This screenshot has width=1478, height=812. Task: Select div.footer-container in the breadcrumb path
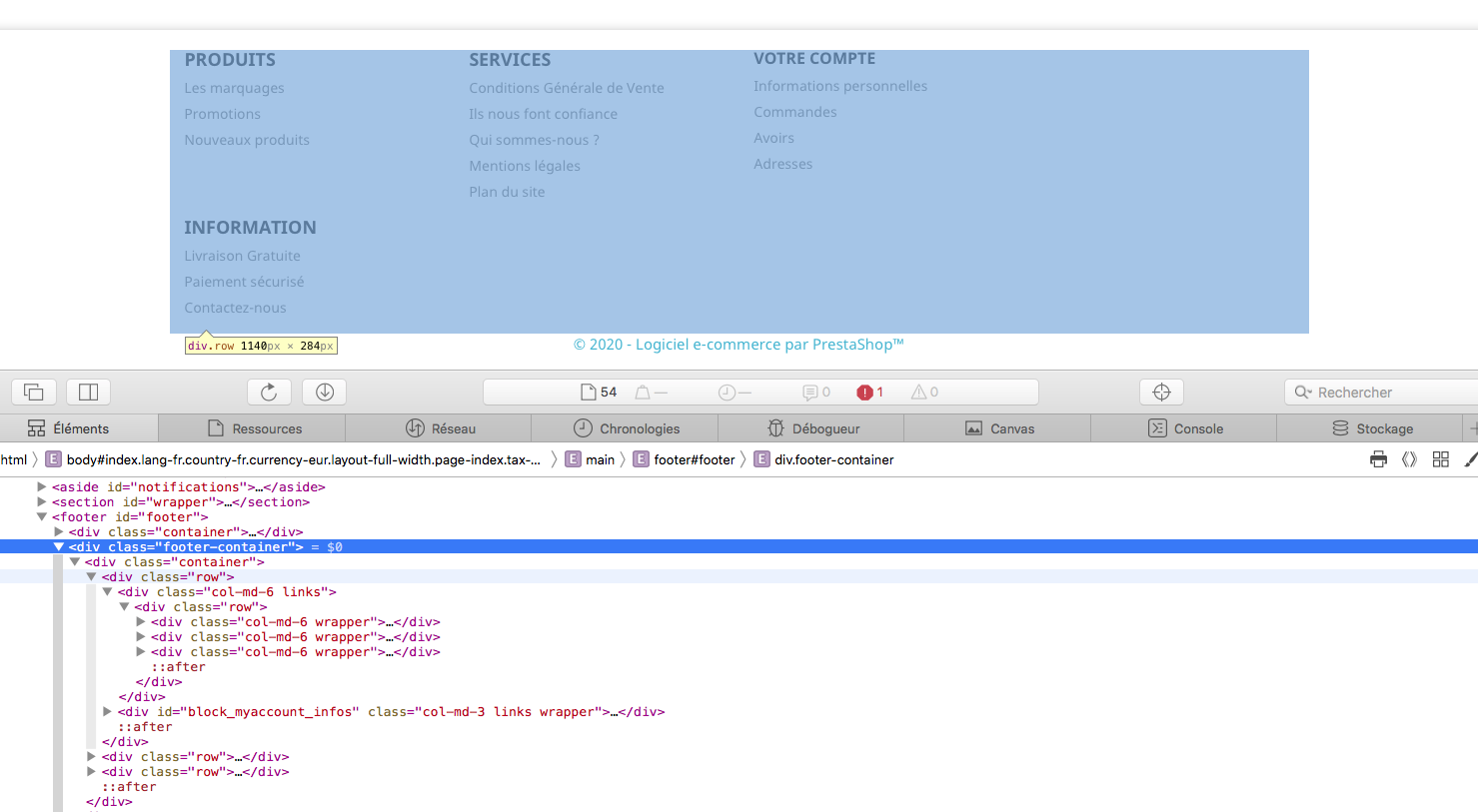823,459
